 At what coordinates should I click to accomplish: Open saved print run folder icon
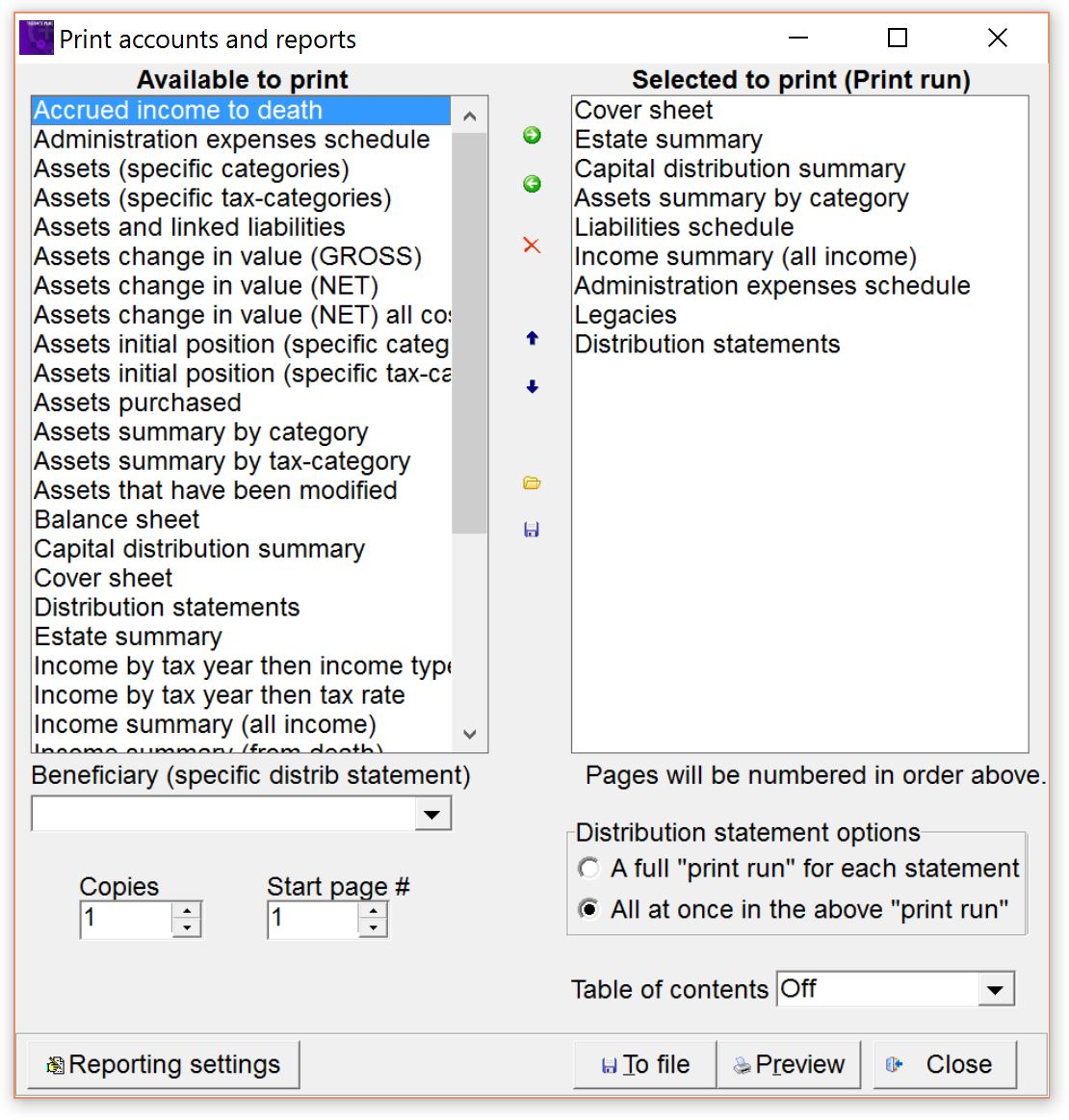pyautogui.click(x=532, y=482)
